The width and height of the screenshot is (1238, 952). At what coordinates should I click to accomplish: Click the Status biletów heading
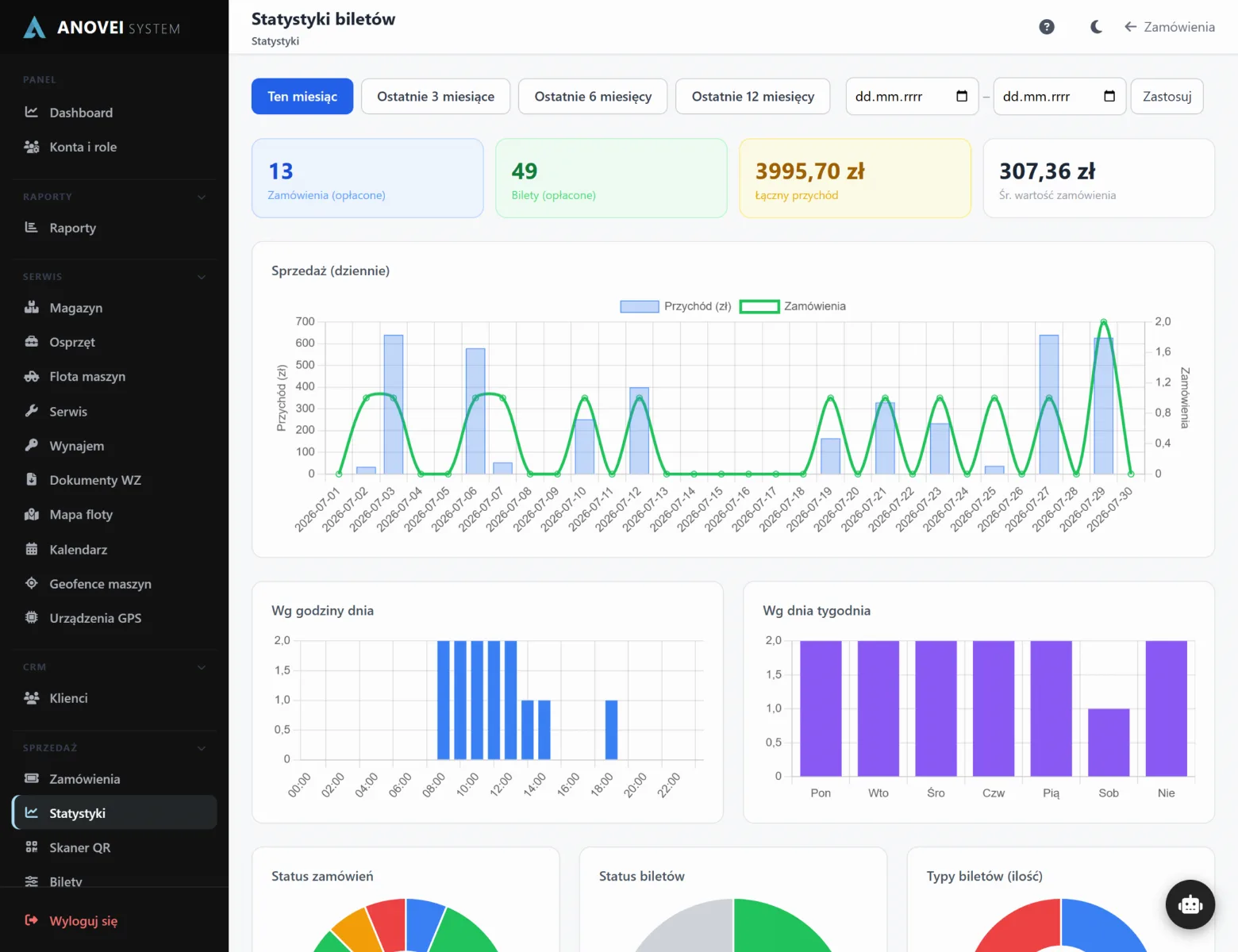tap(641, 876)
